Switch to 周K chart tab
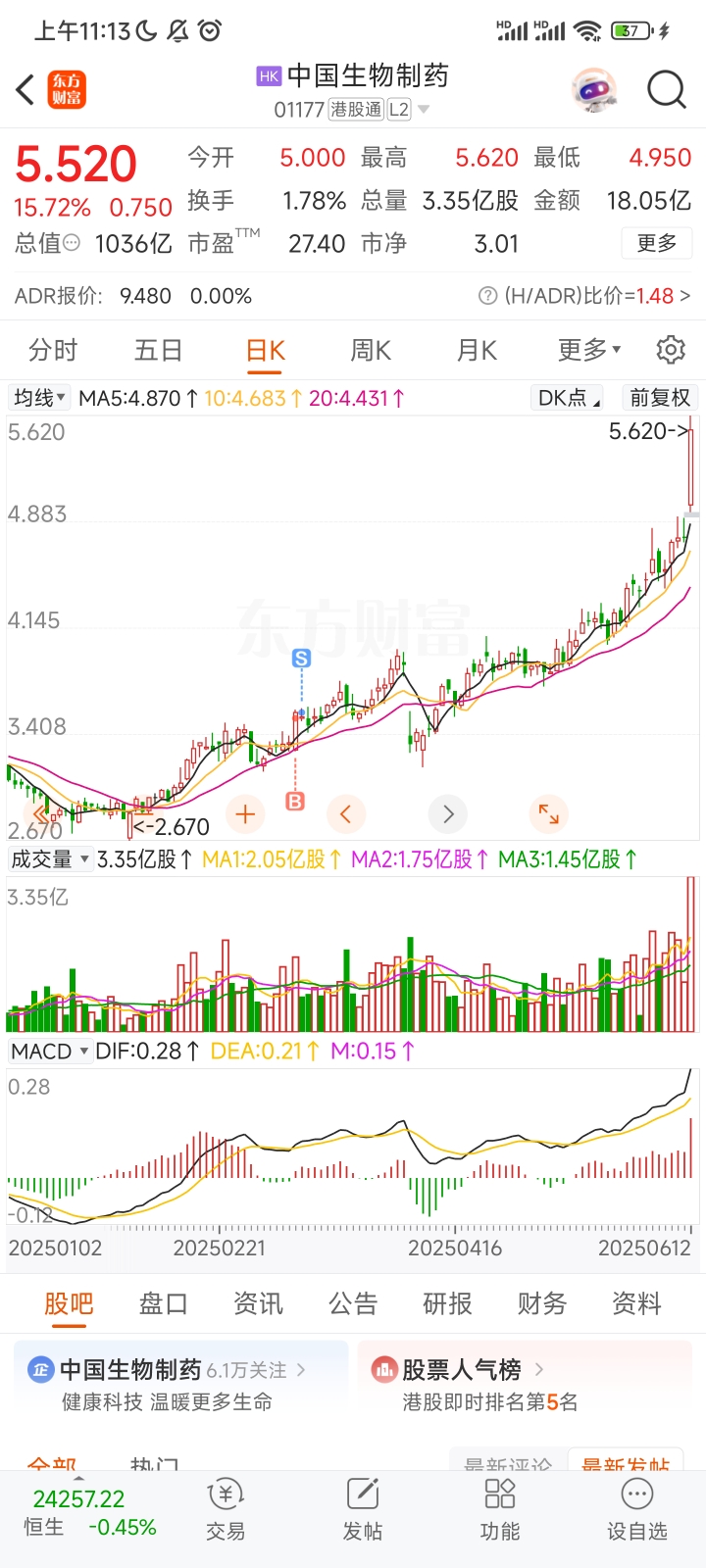This screenshot has width=706, height=1568. (371, 350)
